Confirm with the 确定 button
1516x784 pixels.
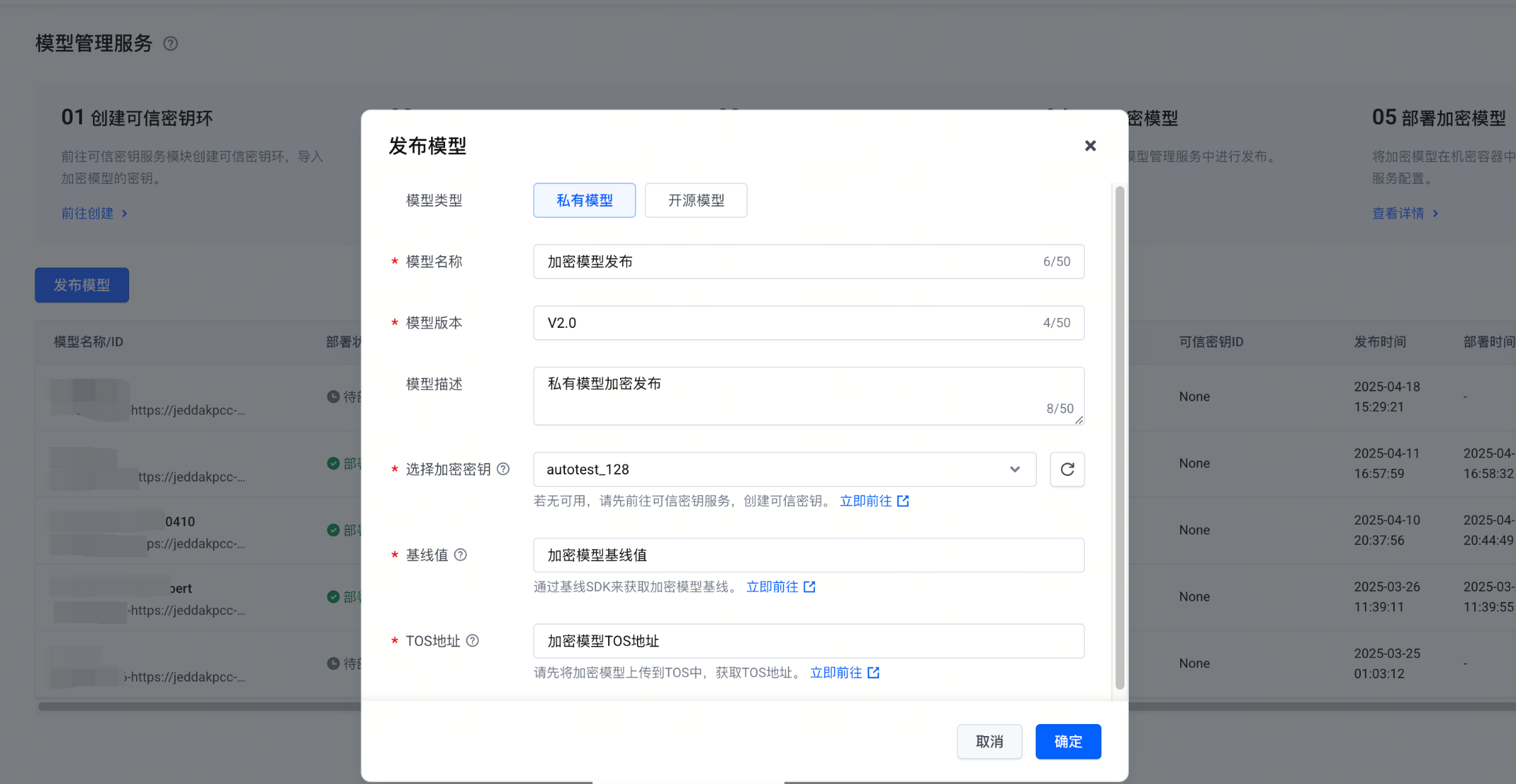coord(1068,742)
